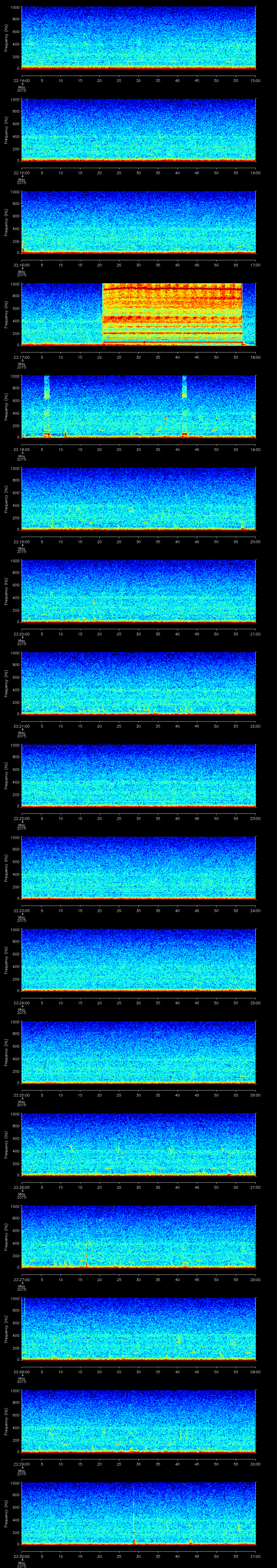Screen dimensions: 277x1568
Task: Click the 25:00 end time label
Action: [x=256, y=1003]
